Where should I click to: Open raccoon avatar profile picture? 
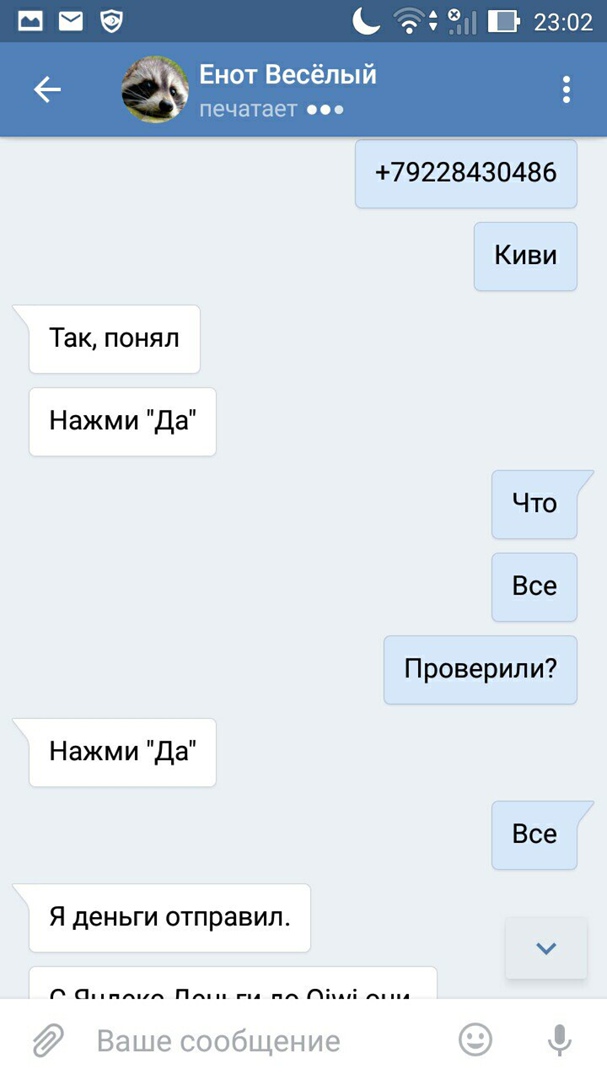point(155,90)
